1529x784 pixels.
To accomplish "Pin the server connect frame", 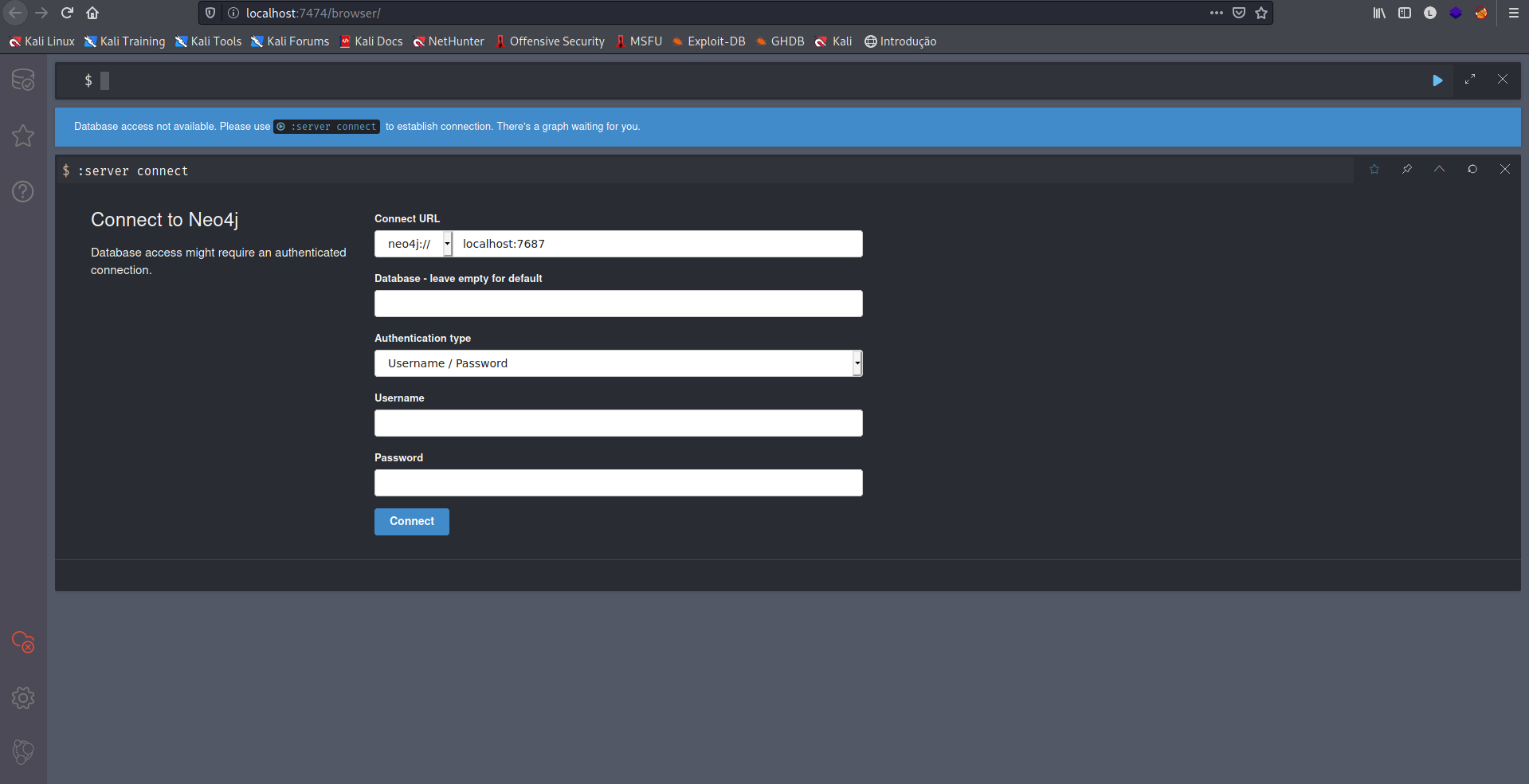I will pos(1407,169).
